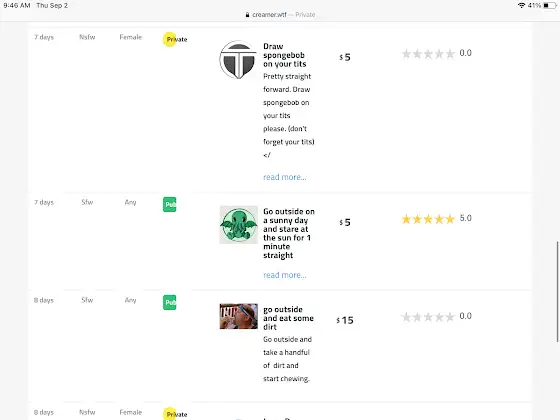This screenshot has height=420, width=560.
Task: Open 'Go outside on a sunny day' title
Action: pyautogui.click(x=289, y=233)
